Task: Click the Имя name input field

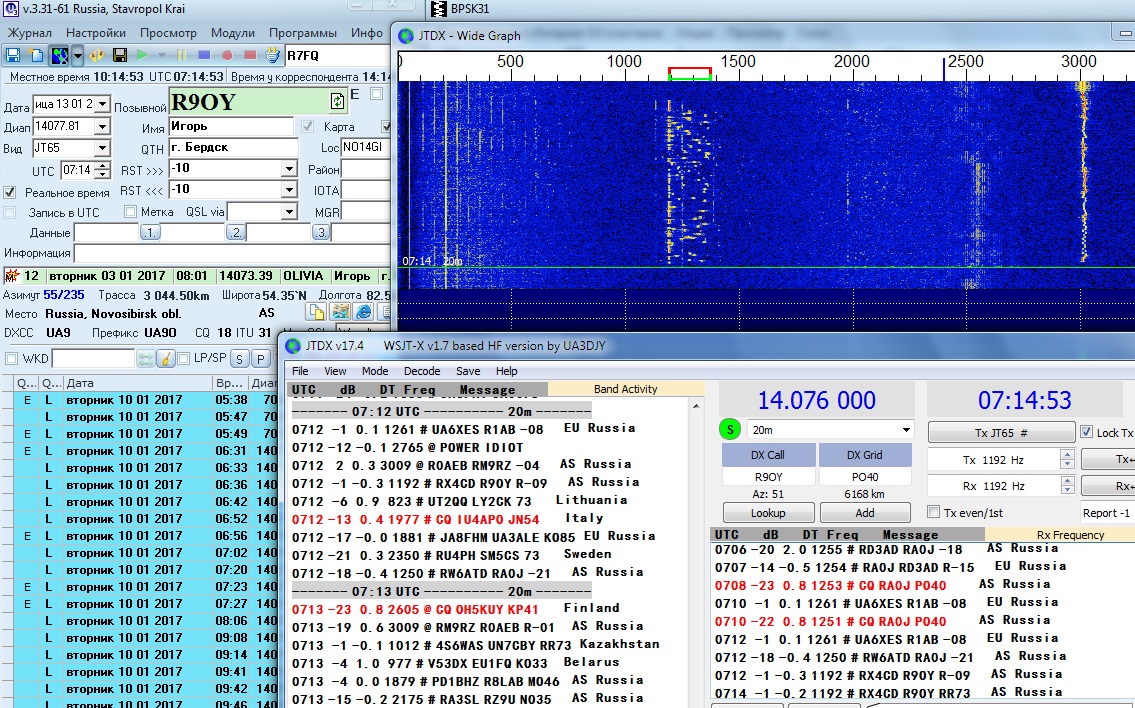Action: tap(232, 127)
